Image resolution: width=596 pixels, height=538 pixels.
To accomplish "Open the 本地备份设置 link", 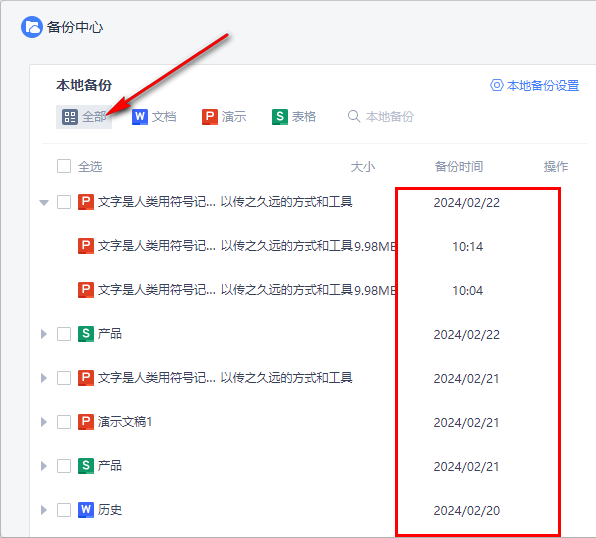I will point(534,85).
